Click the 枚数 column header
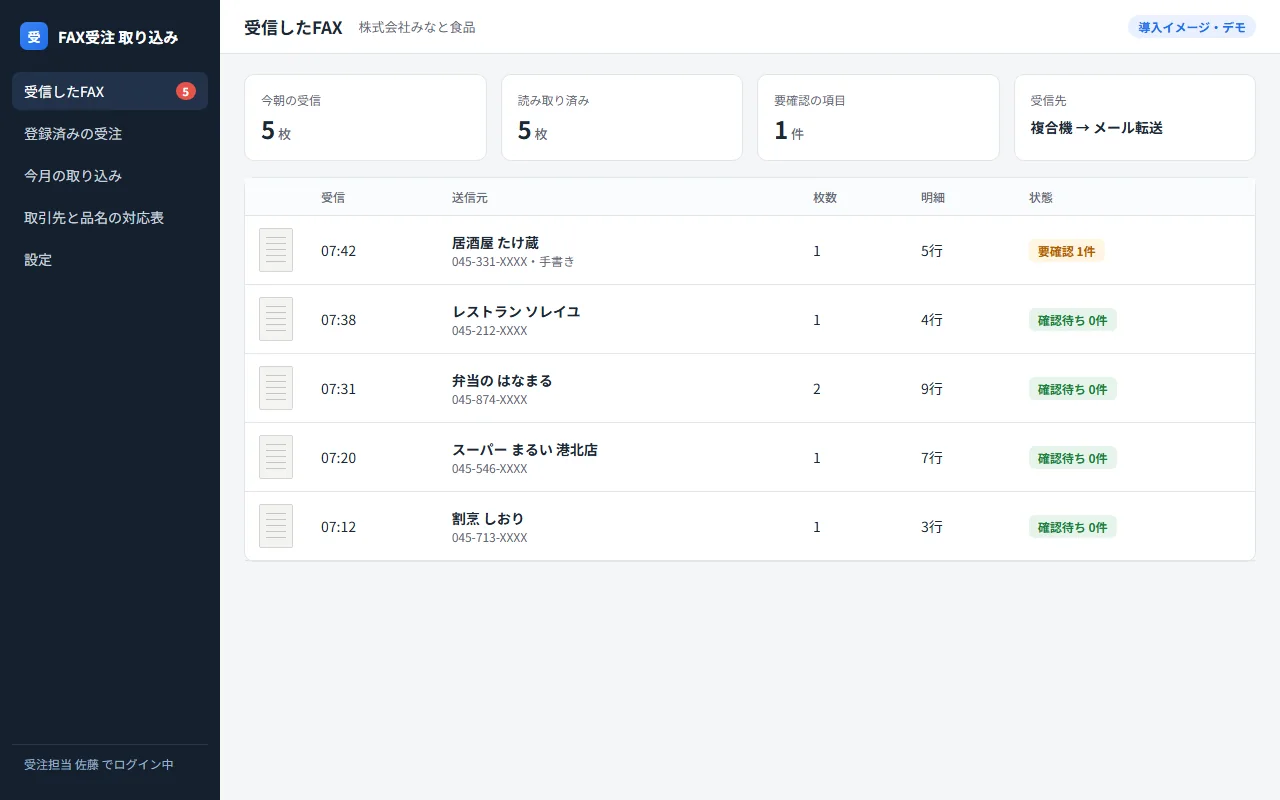 tap(825, 198)
